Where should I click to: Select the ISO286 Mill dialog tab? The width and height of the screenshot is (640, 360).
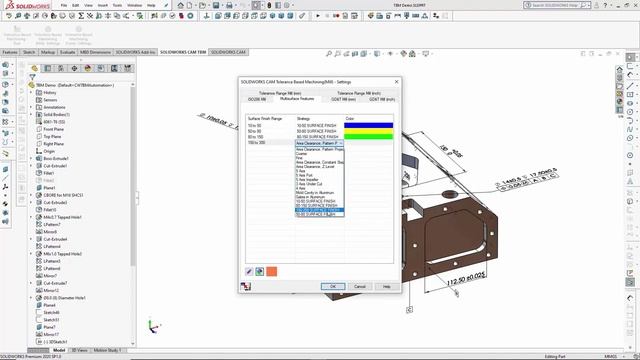coord(256,99)
